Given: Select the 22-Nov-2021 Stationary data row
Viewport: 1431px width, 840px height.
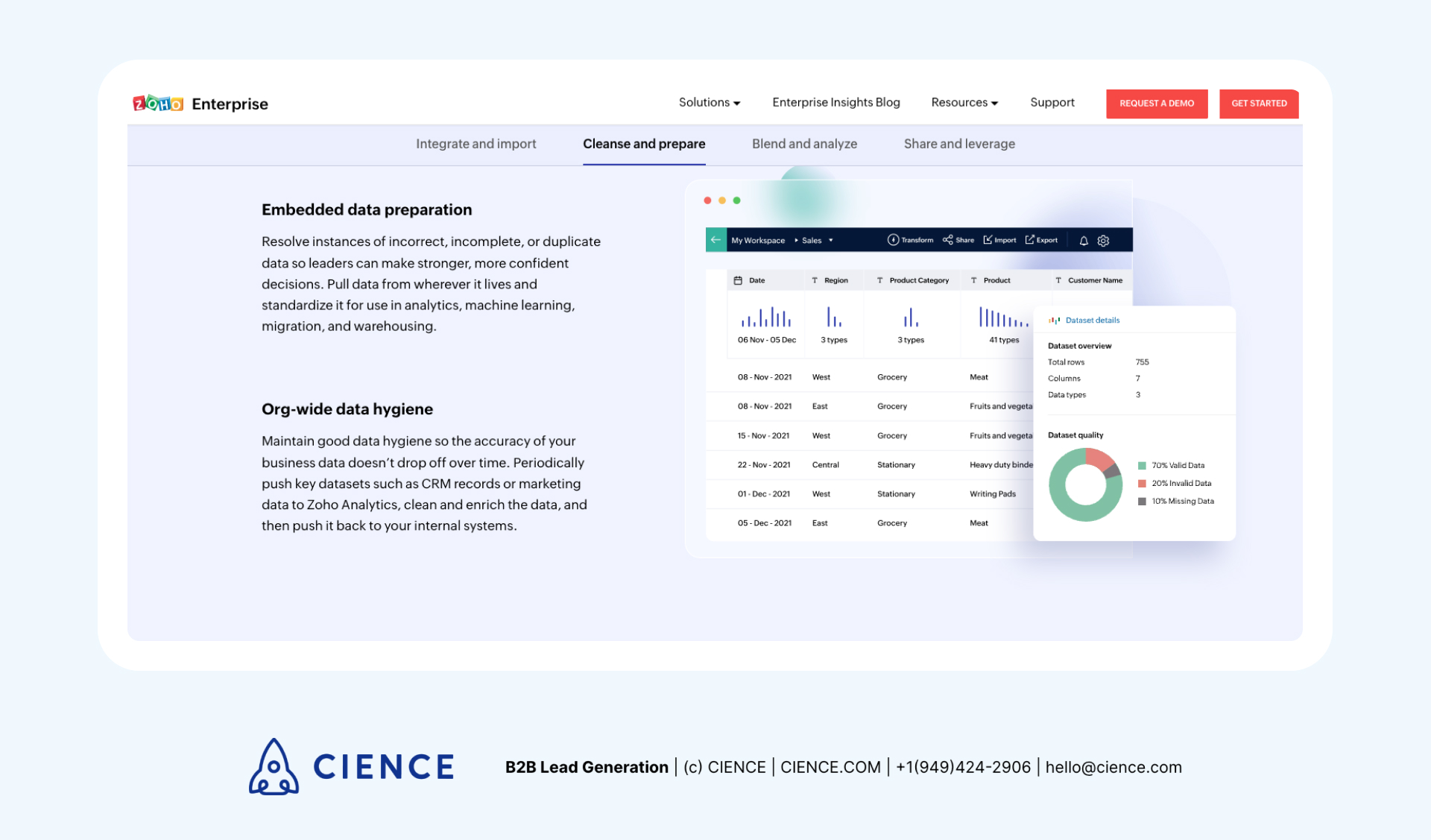Looking at the screenshot, I should tap(857, 464).
